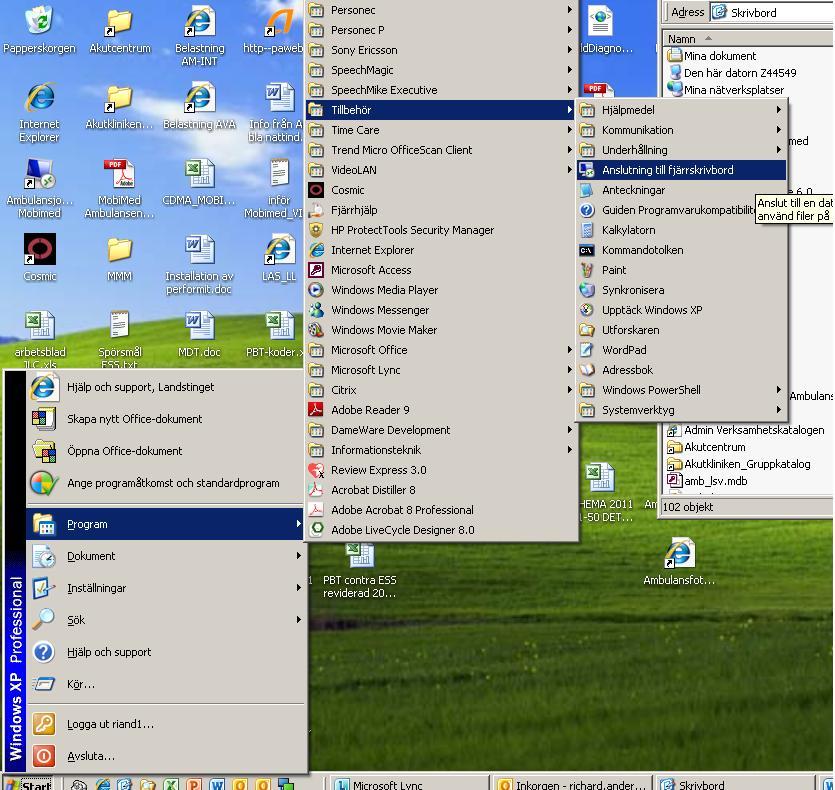Open MDT.doc Word file on desktop
The height and width of the screenshot is (790, 835).
pos(199,334)
